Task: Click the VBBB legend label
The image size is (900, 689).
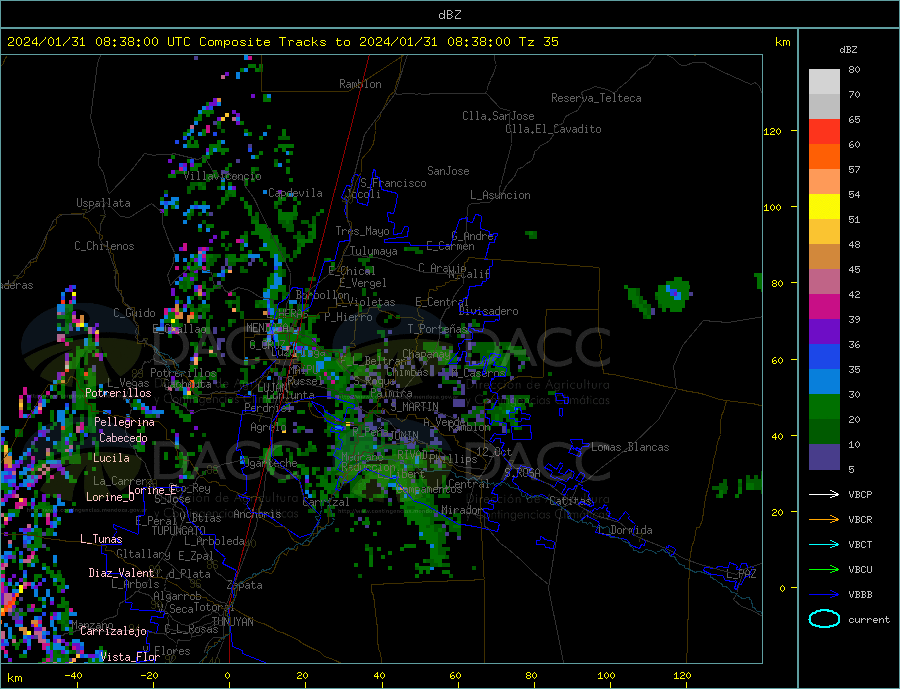Action: point(860,594)
